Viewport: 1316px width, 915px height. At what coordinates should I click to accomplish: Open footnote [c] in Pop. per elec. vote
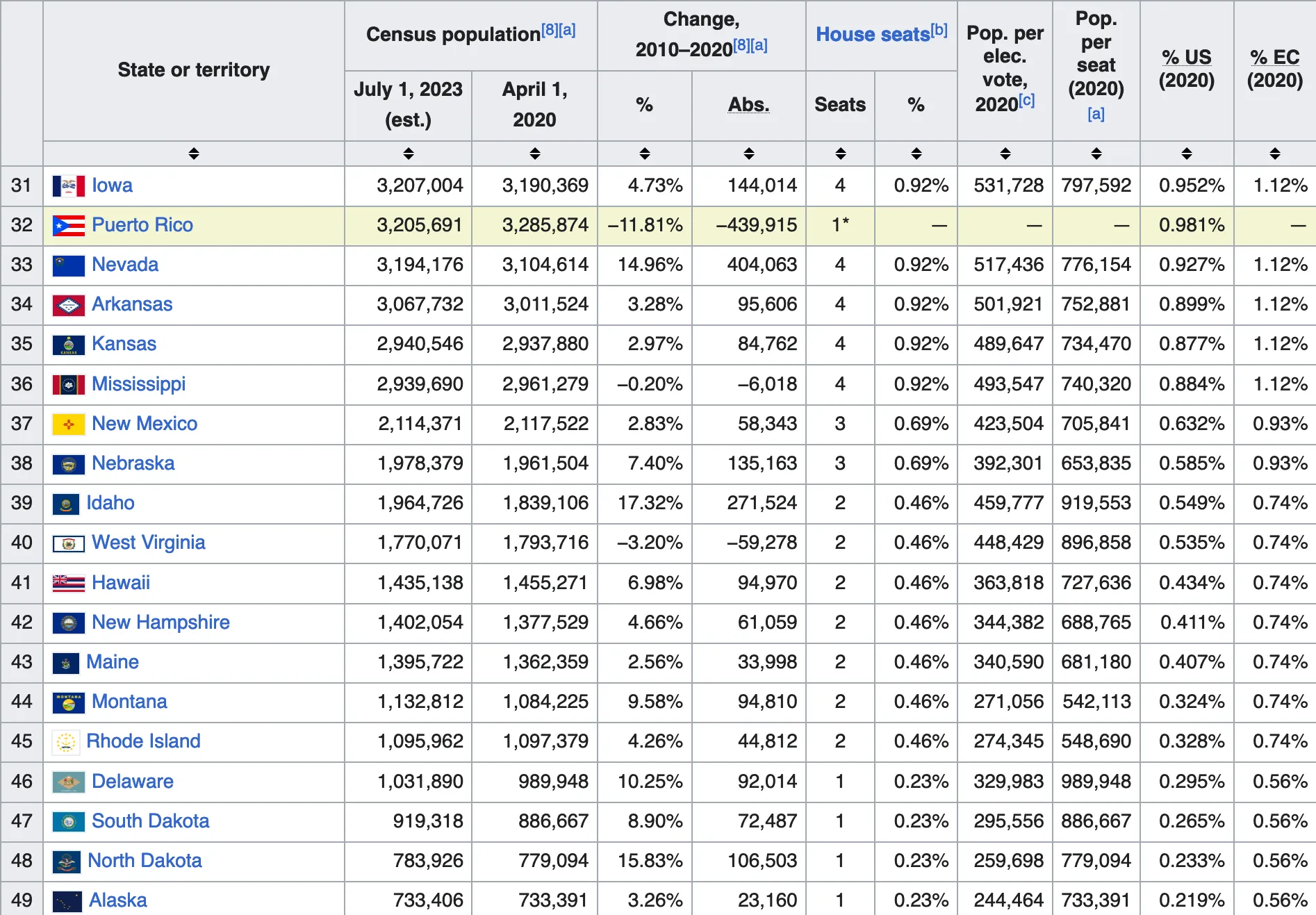1027,101
